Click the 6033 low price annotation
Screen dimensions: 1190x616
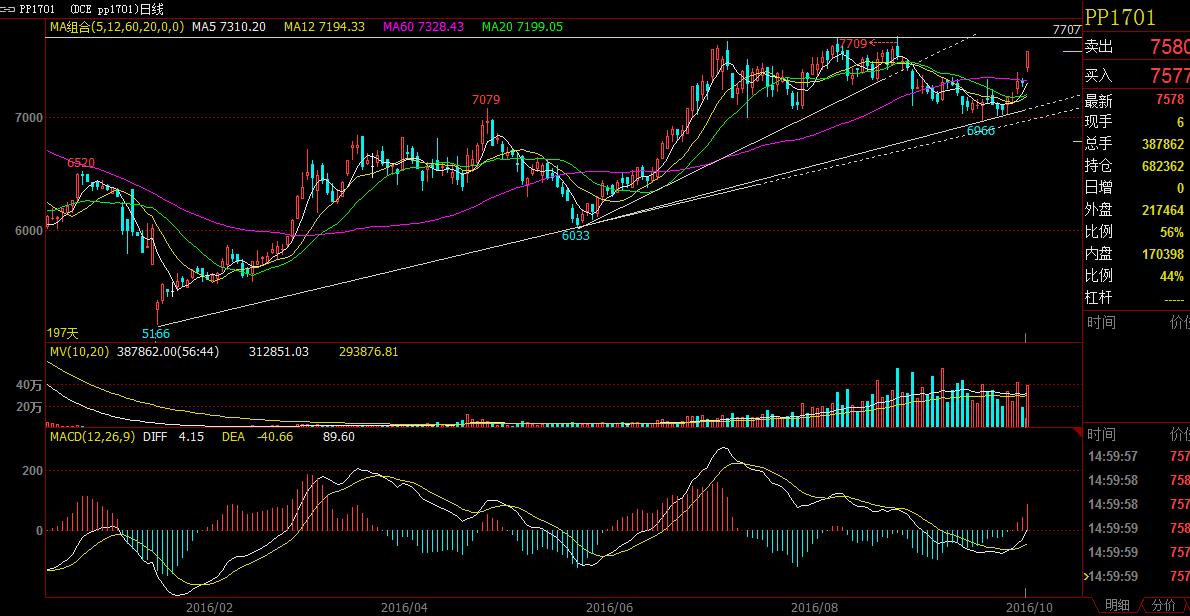[576, 236]
